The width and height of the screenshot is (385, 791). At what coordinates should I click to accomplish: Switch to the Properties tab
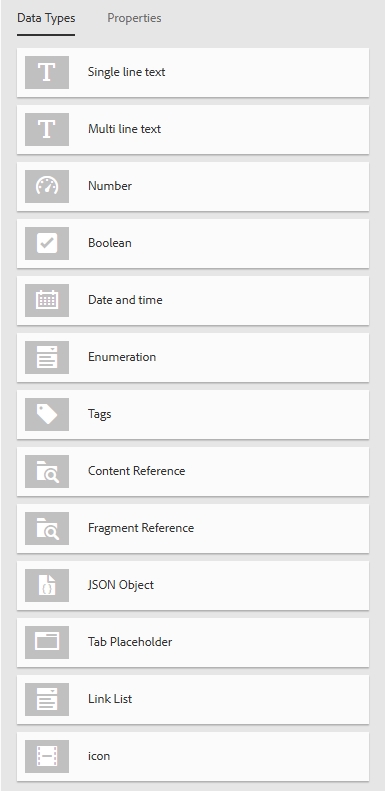tap(134, 18)
